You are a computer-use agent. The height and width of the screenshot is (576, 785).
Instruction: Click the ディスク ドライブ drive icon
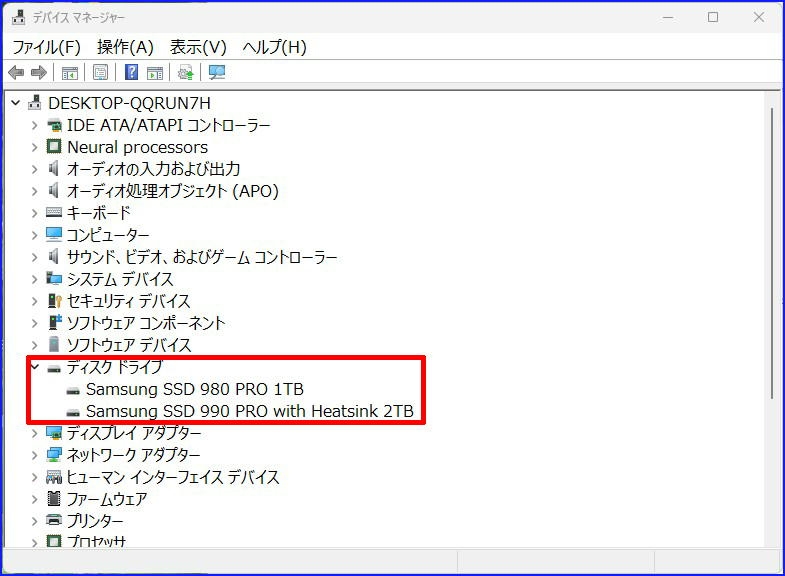tap(54, 369)
